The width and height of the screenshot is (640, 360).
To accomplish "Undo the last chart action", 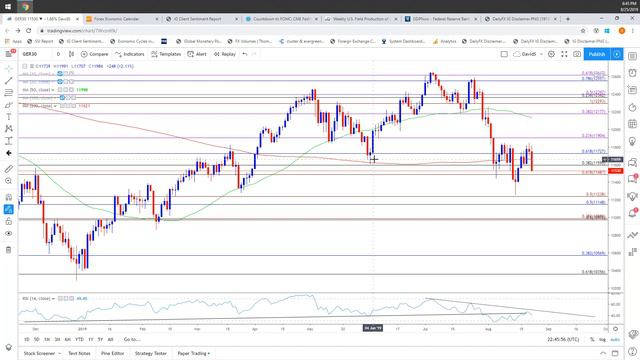I will 245,54.
